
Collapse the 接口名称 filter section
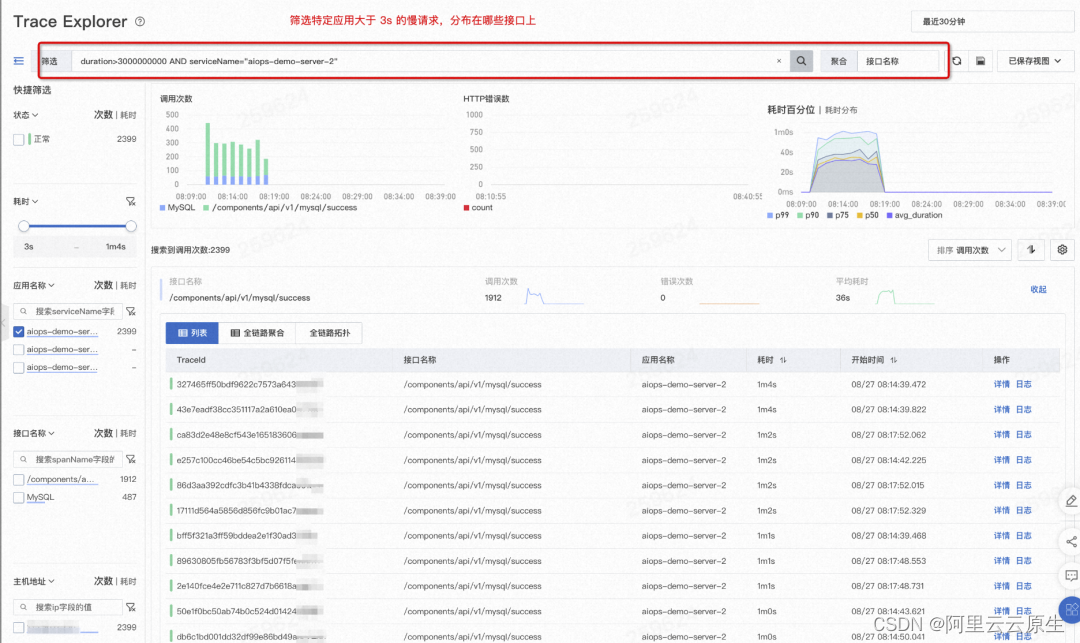(x=34, y=433)
